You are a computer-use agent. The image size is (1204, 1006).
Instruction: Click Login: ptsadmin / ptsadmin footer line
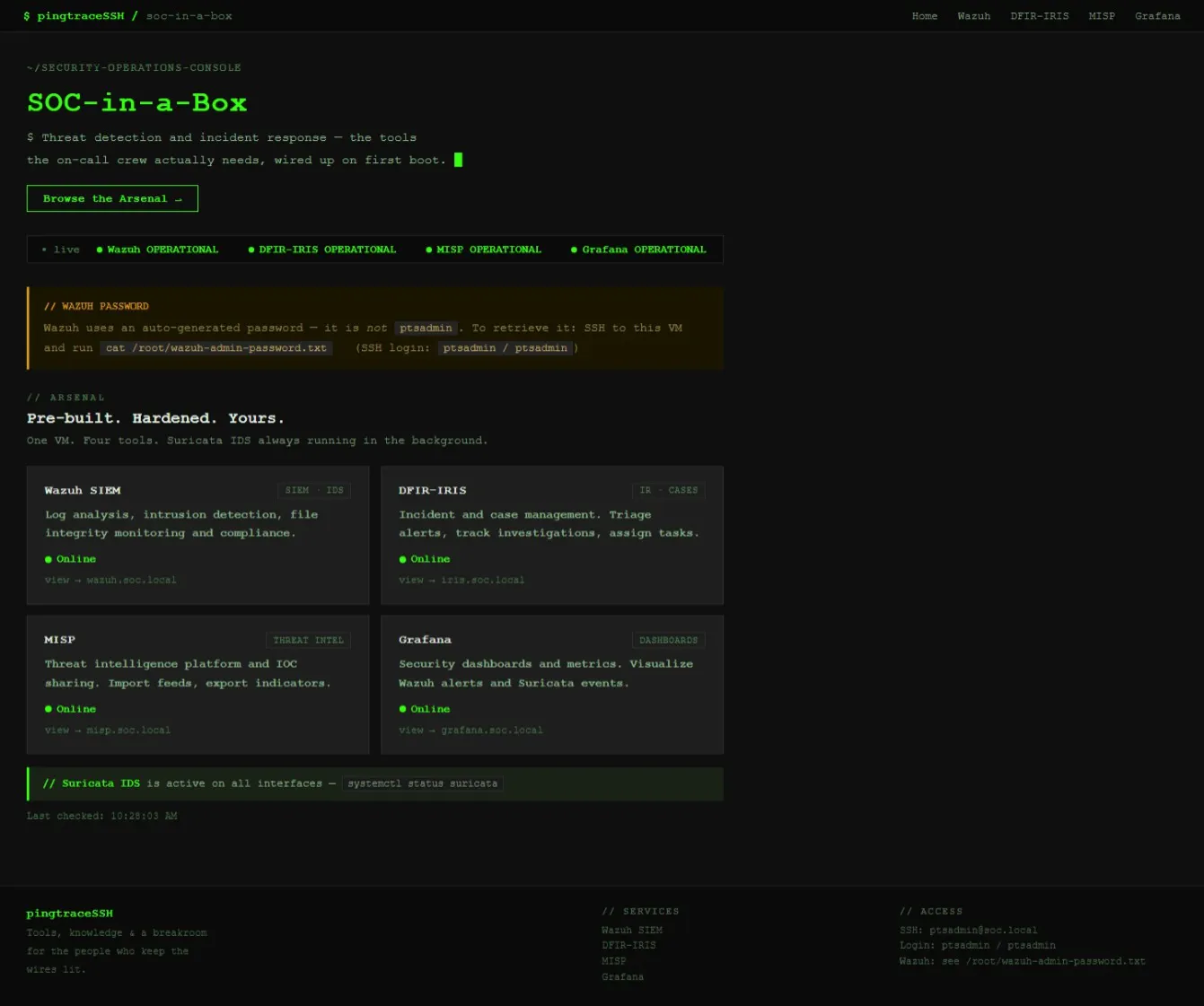point(978,945)
